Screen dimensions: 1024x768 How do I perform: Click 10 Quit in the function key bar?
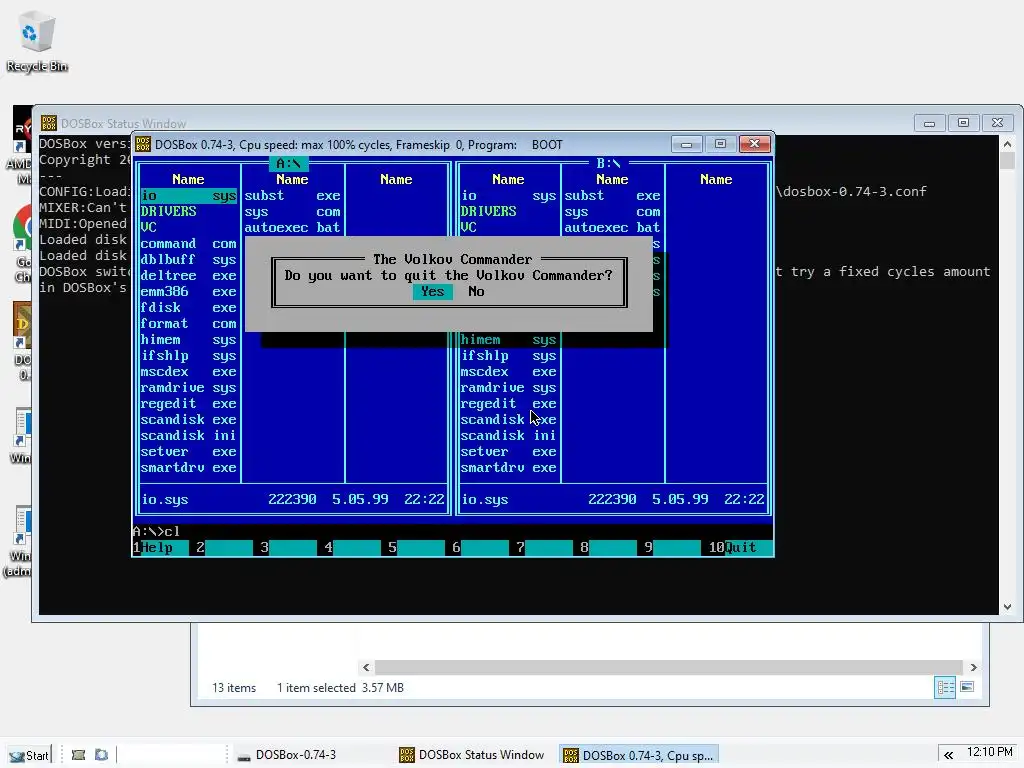click(x=740, y=547)
